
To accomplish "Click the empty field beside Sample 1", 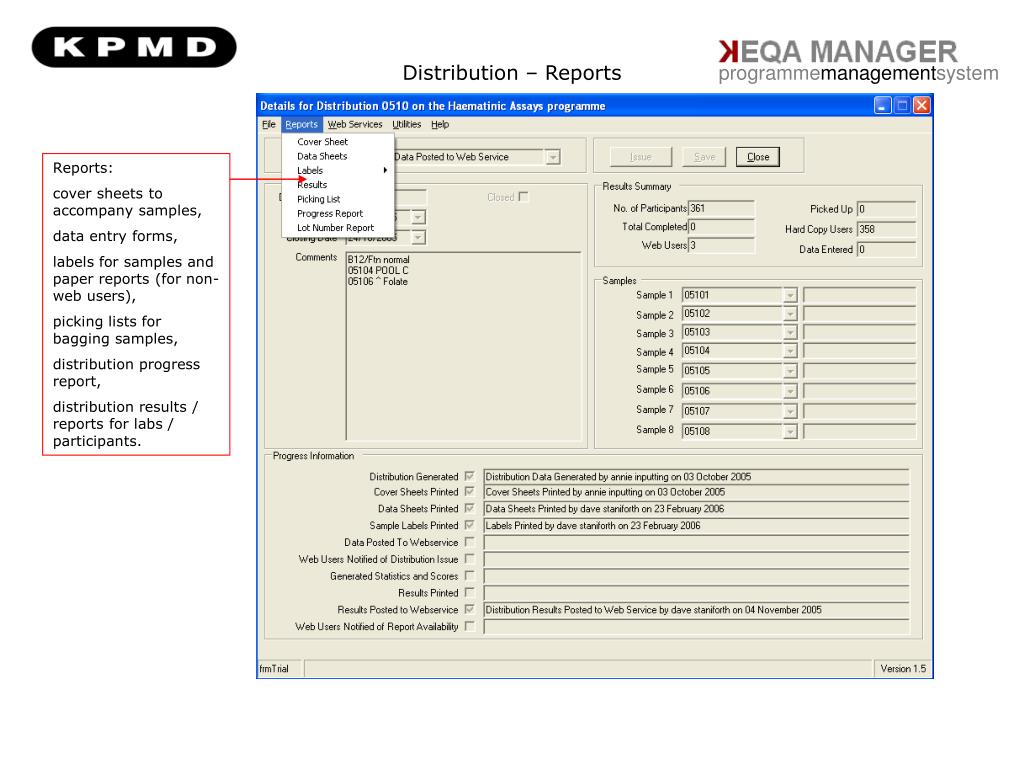I will pyautogui.click(x=859, y=295).
